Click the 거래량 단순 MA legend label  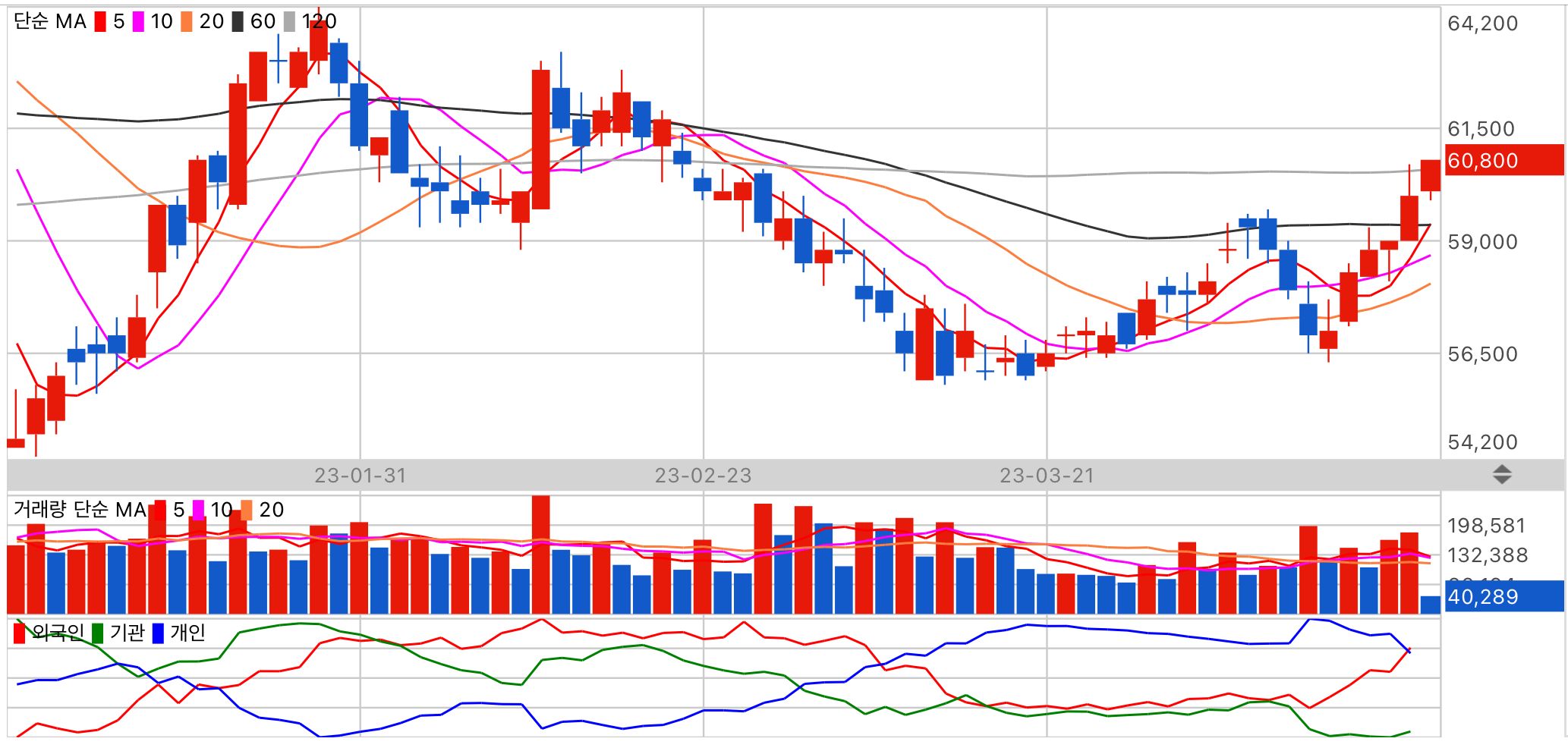pos(80,510)
